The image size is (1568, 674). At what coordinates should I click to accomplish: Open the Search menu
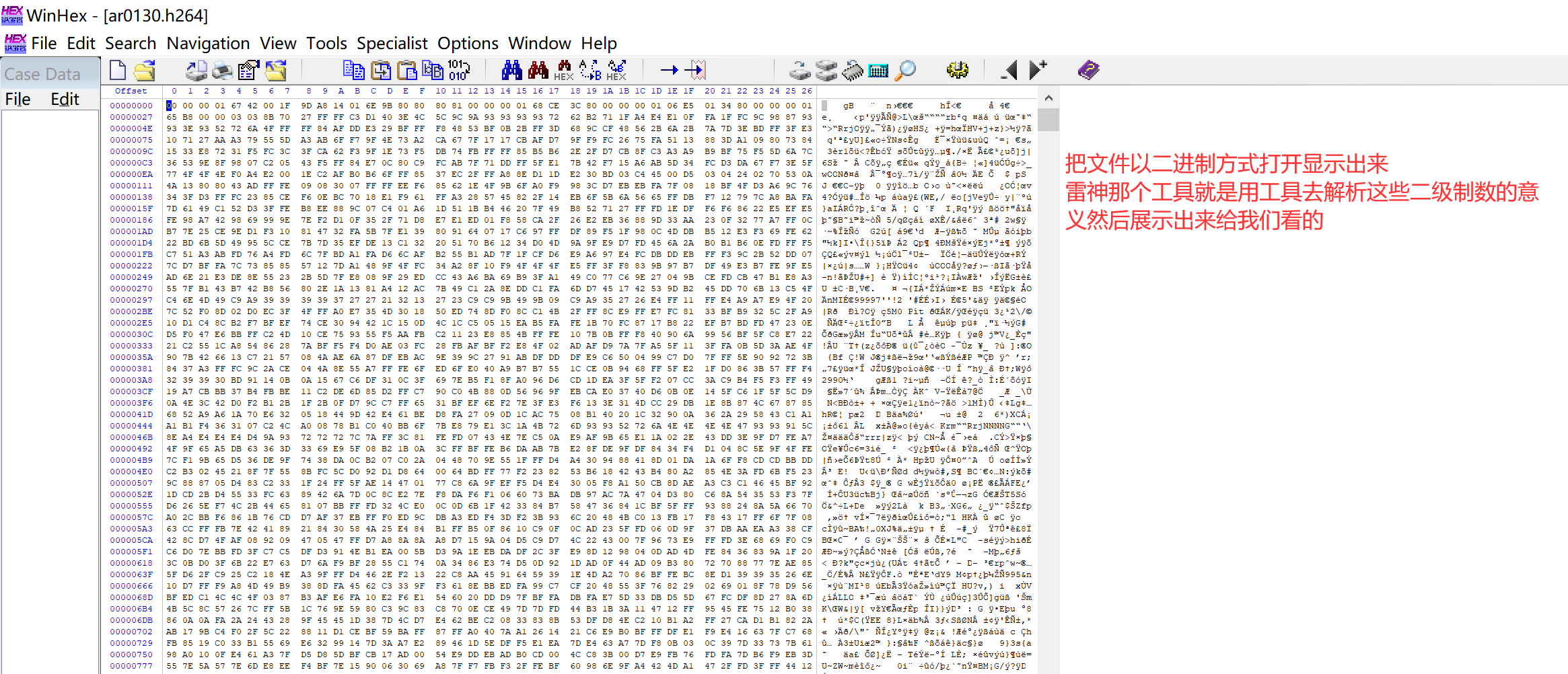pos(131,44)
